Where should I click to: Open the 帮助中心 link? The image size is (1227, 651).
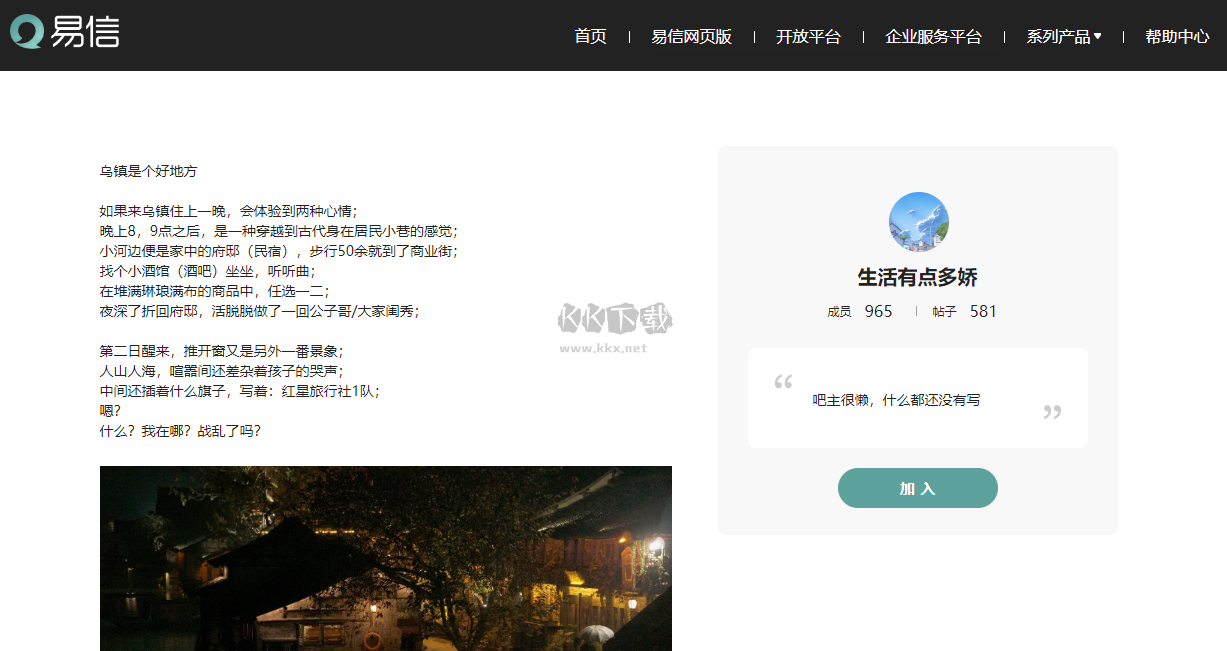1177,36
